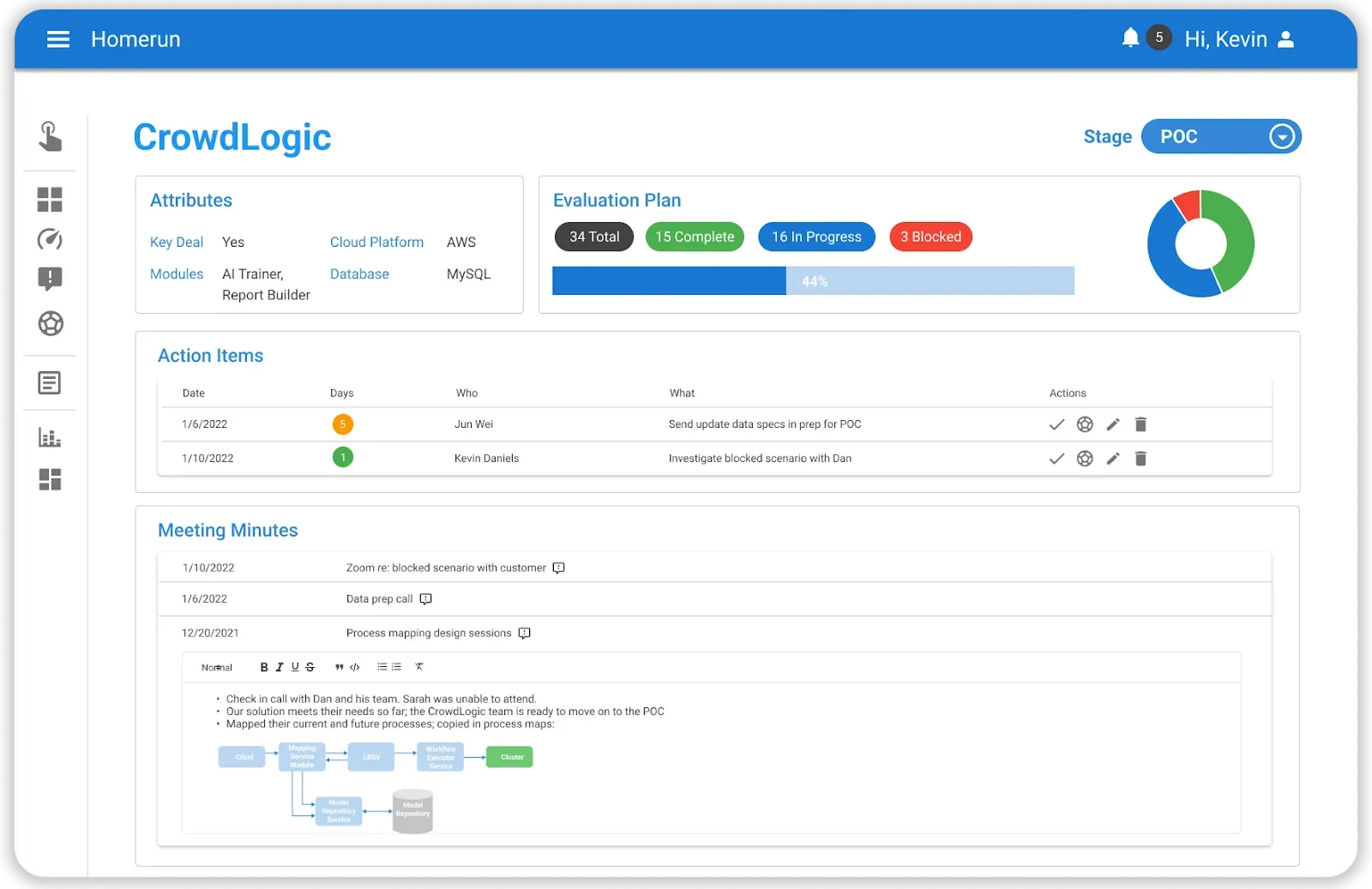The height and width of the screenshot is (889, 1372).
Task: Open the lifebuoy support sidebar icon
Action: [51, 323]
